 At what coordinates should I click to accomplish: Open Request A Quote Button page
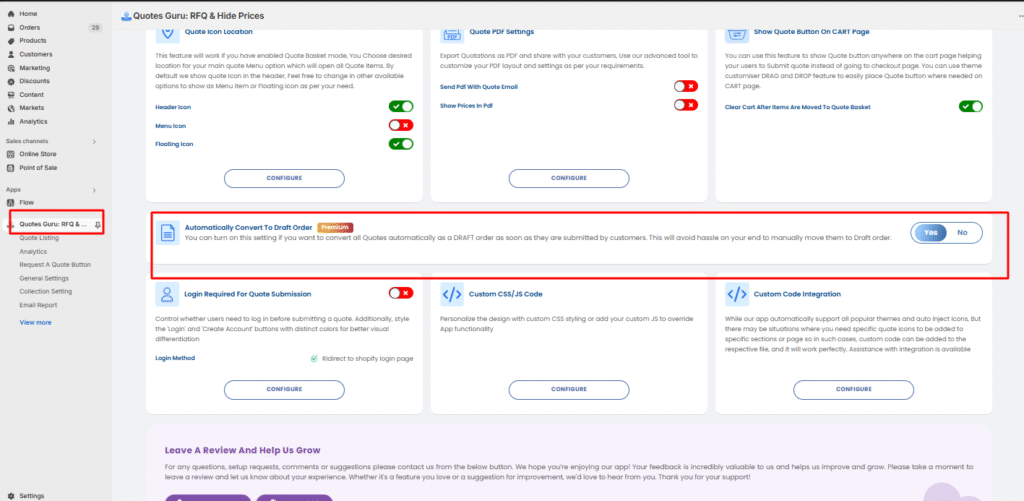[x=55, y=265]
